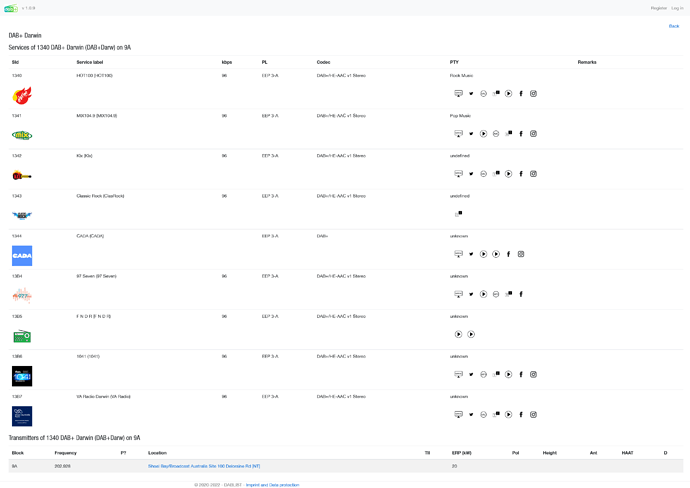Click the first screen icon in the 97 Seven row

459,294
